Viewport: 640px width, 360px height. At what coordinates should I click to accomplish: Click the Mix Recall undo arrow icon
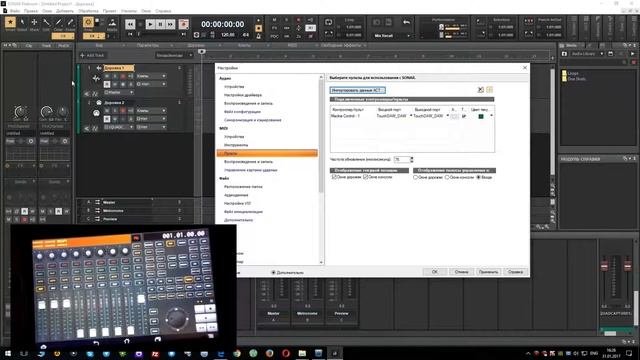tap(406, 22)
